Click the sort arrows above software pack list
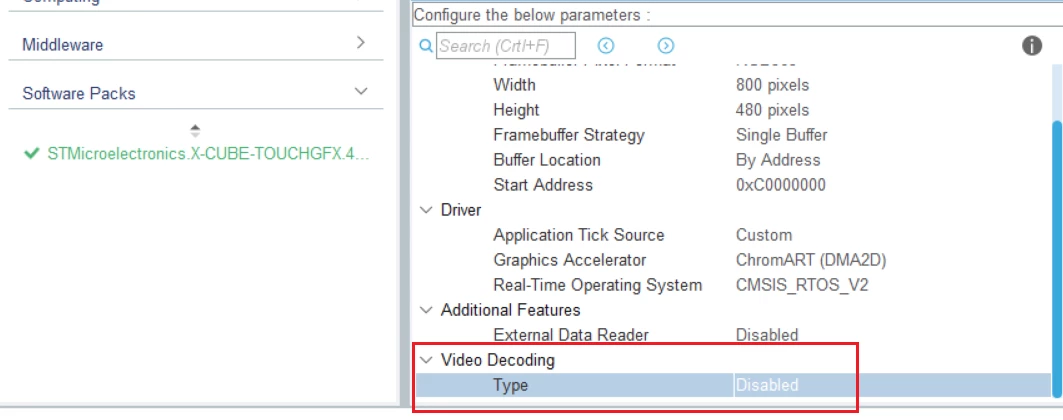Screen dimensions: 1063x420 [x=195, y=131]
